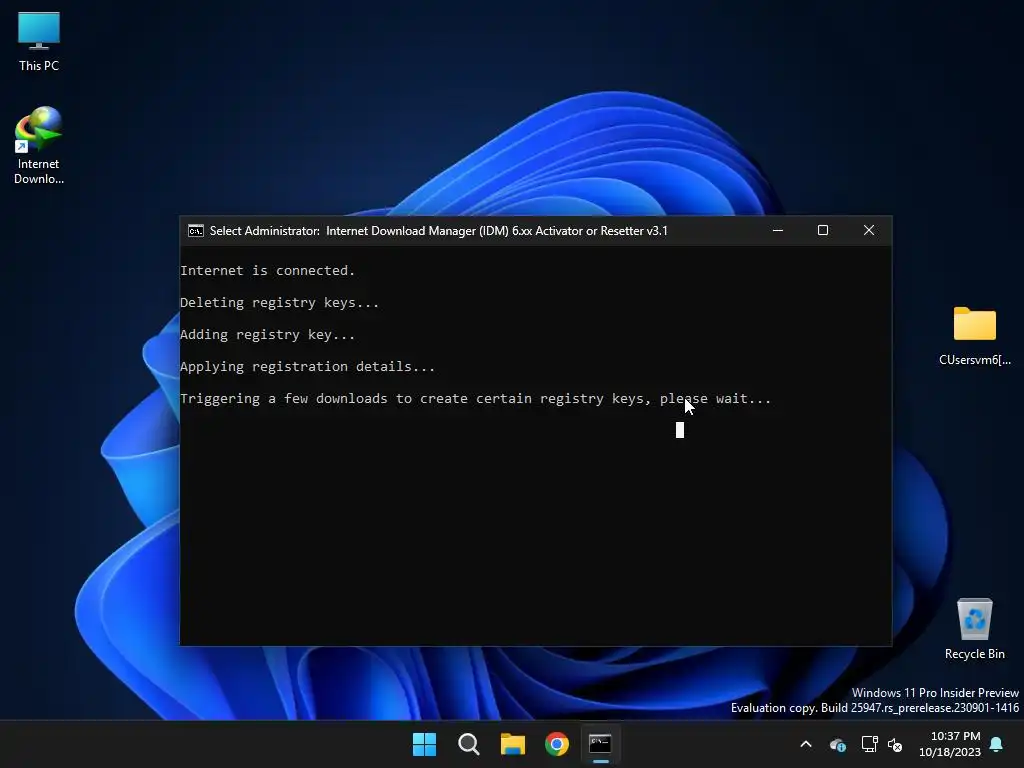The image size is (1024, 768).
Task: Open network status tray icon
Action: coord(869,744)
